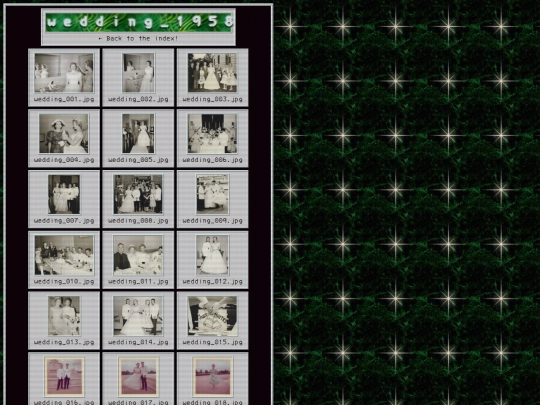This screenshot has height=405, width=540.
Task: Go back to the index link
Action: click(138, 39)
